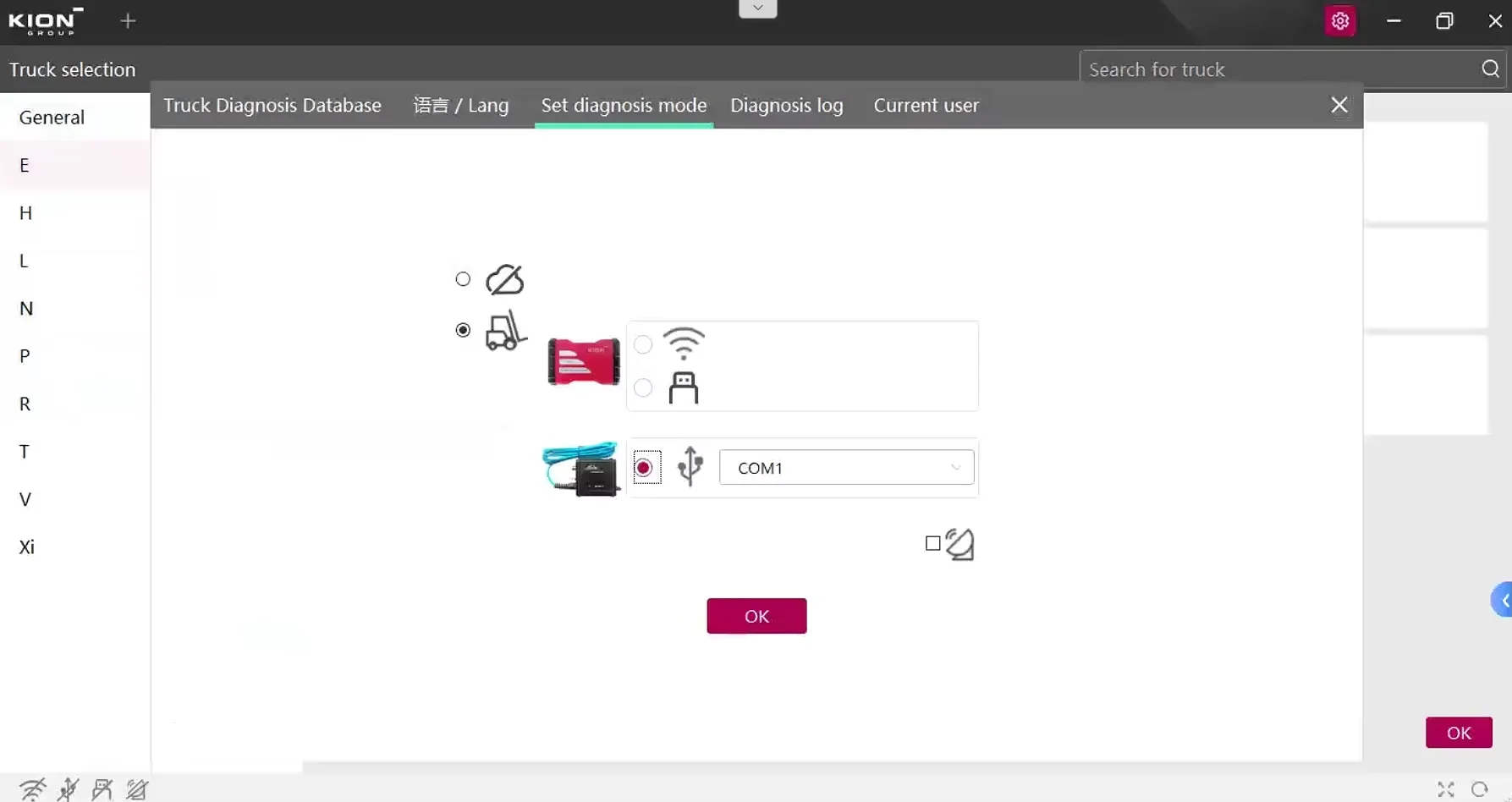
Task: Click the crossed-out status icon at far right of the status row
Action: [137, 789]
